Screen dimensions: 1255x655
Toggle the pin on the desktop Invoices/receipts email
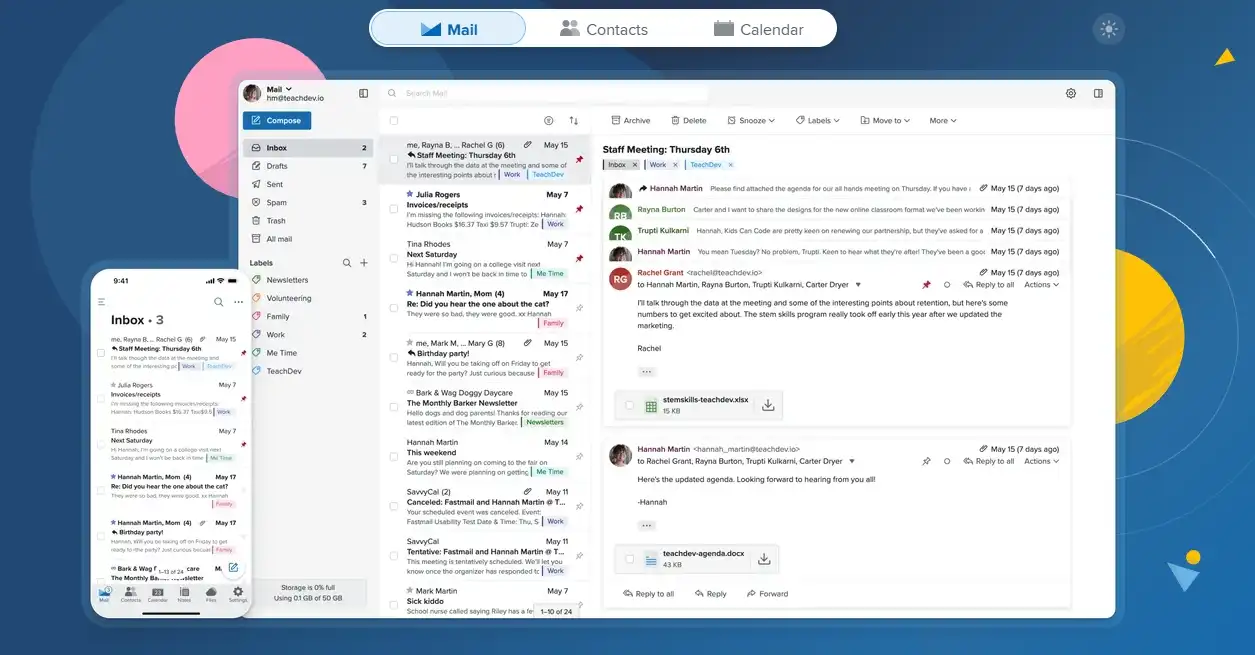pyautogui.click(x=579, y=209)
